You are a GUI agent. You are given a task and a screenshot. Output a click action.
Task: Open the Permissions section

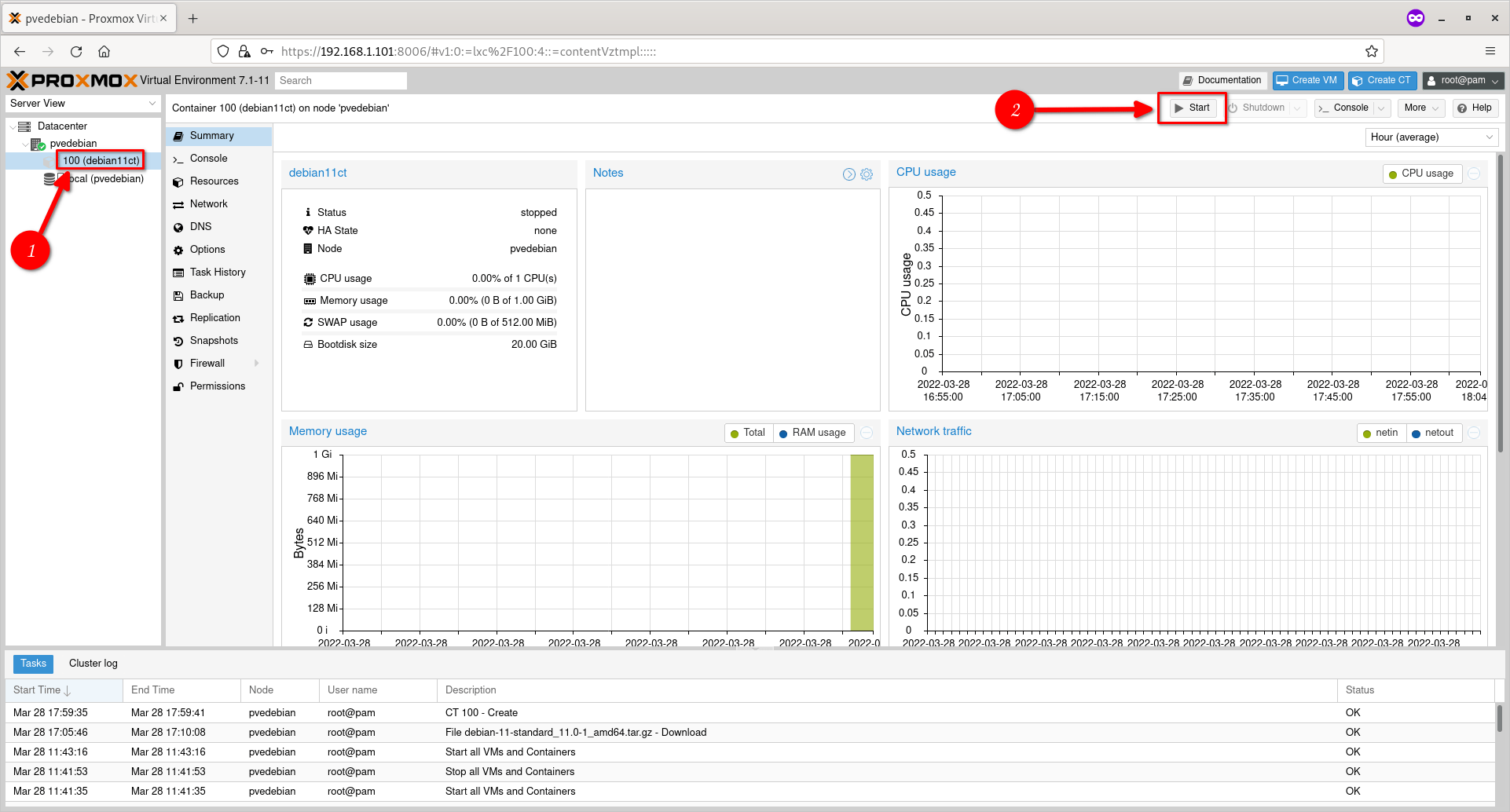pos(218,386)
